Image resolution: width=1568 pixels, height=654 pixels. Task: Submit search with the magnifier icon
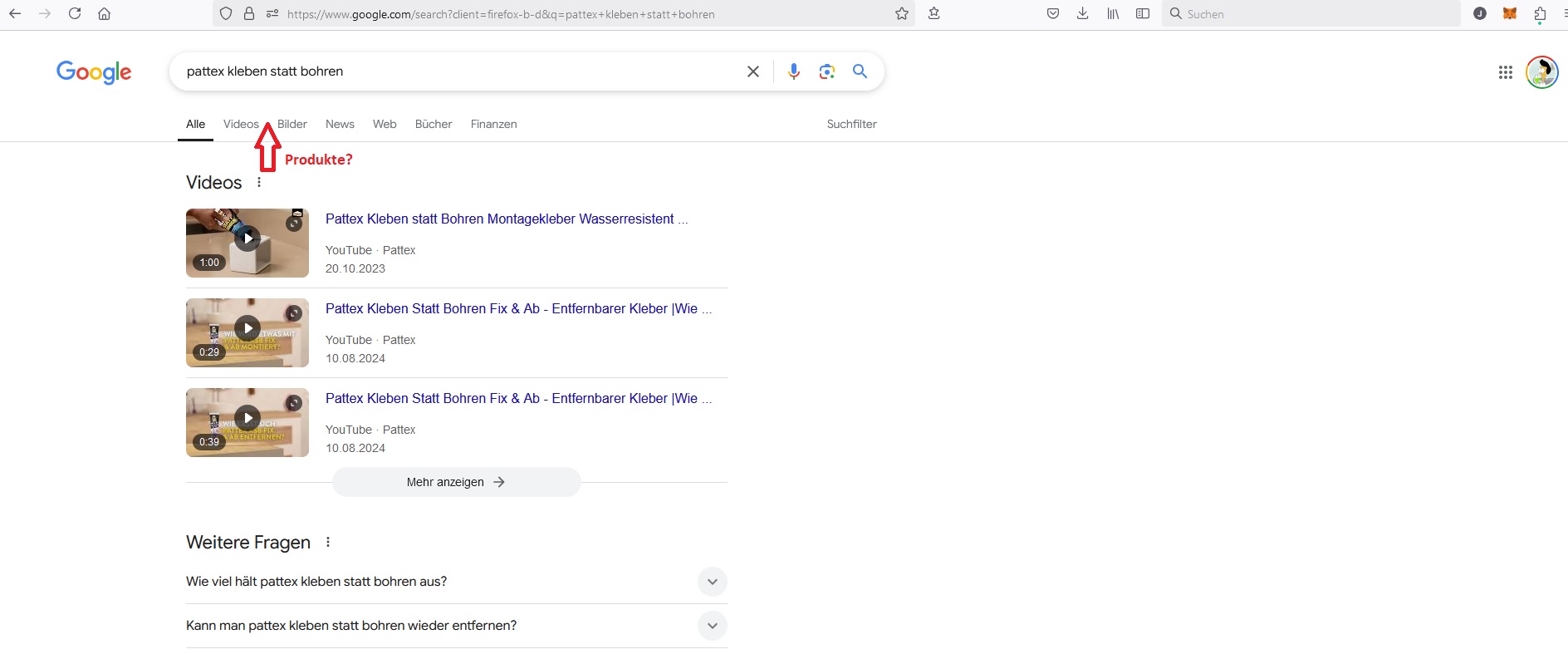click(x=860, y=71)
